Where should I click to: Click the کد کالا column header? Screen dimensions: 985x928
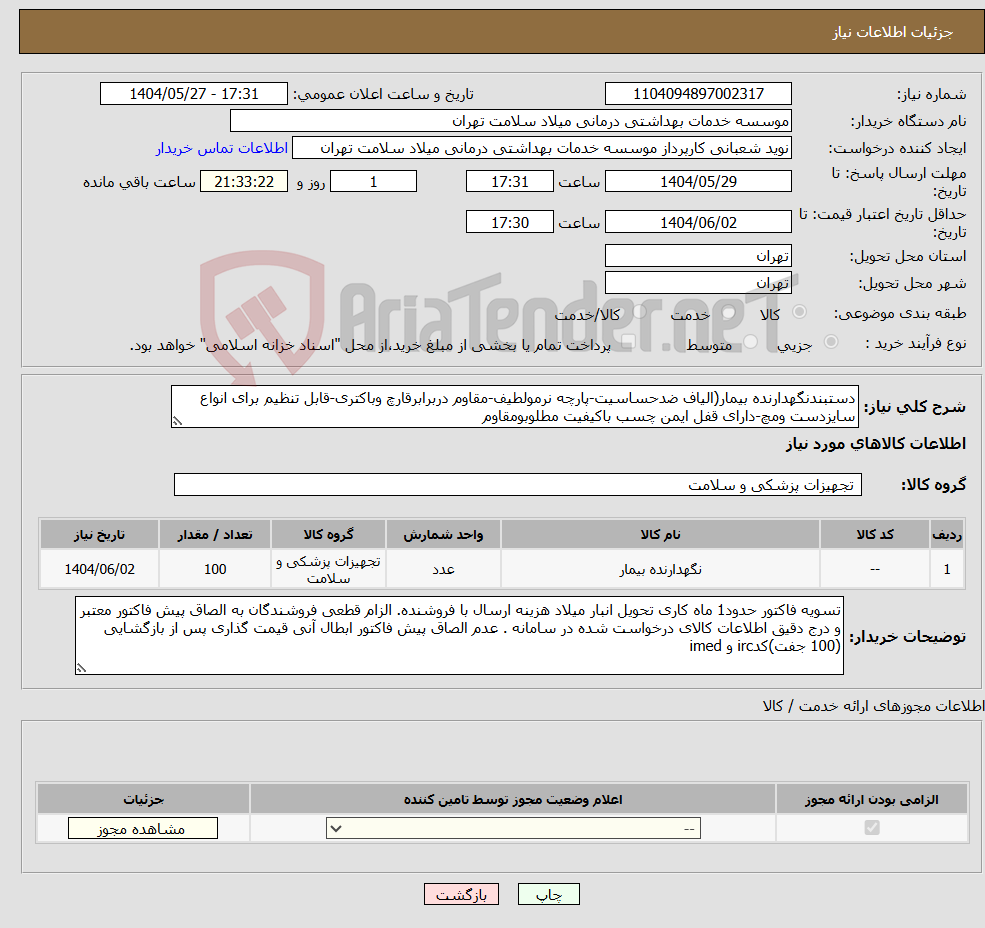(875, 535)
